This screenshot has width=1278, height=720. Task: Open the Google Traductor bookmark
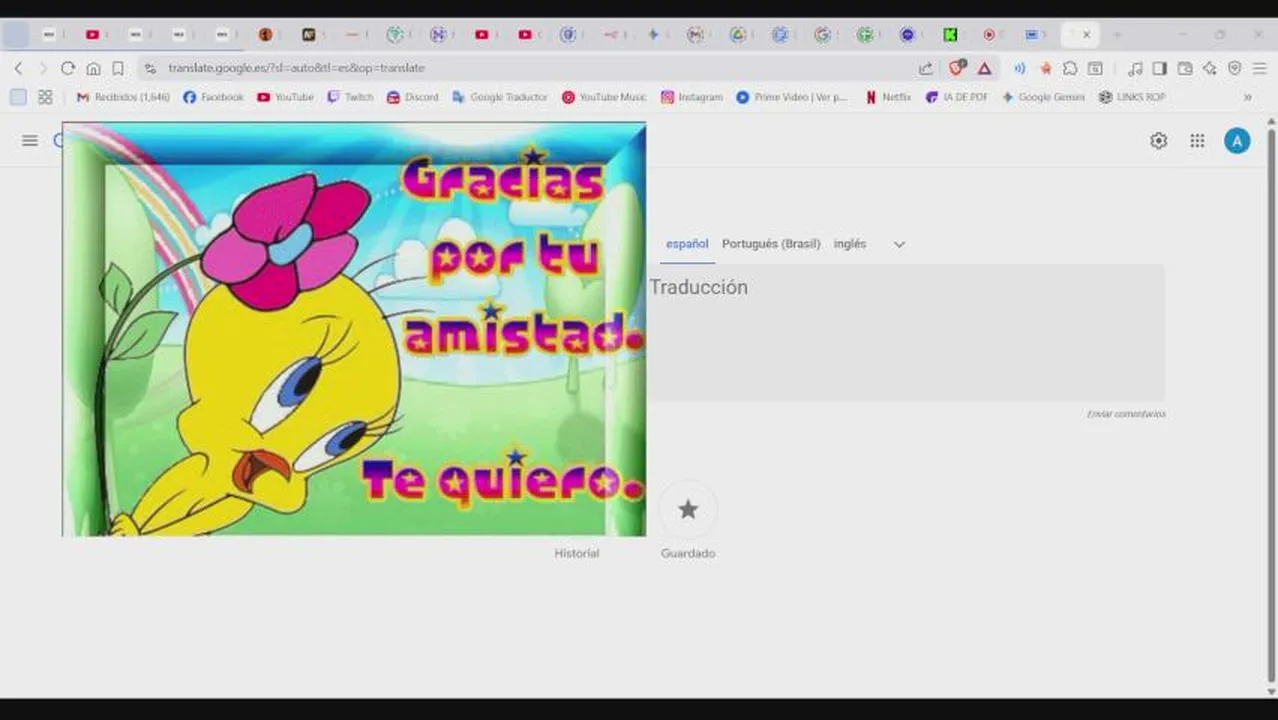pos(500,97)
